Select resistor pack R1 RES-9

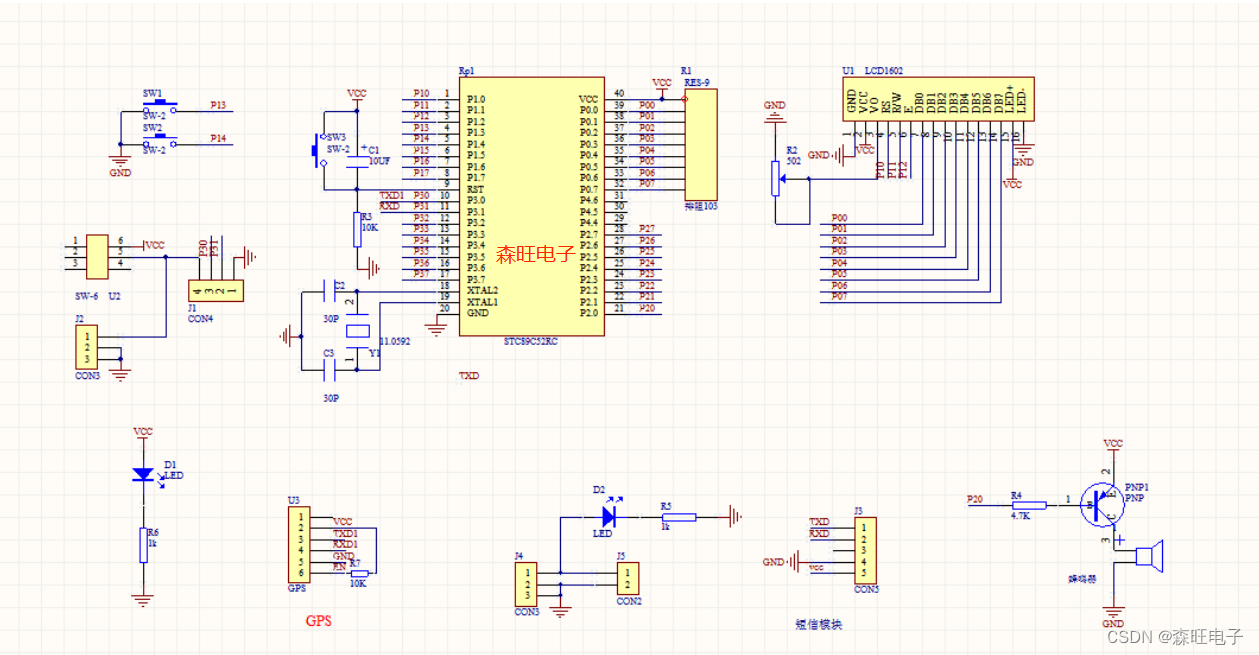701,144
